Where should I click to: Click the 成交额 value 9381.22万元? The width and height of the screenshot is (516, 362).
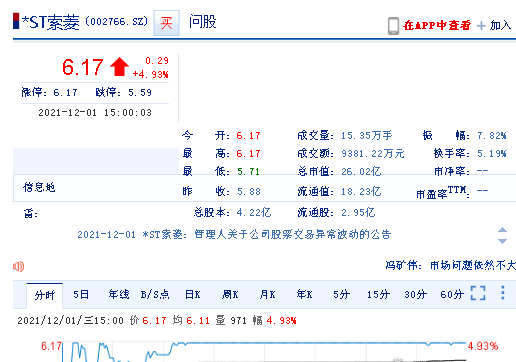click(x=373, y=154)
